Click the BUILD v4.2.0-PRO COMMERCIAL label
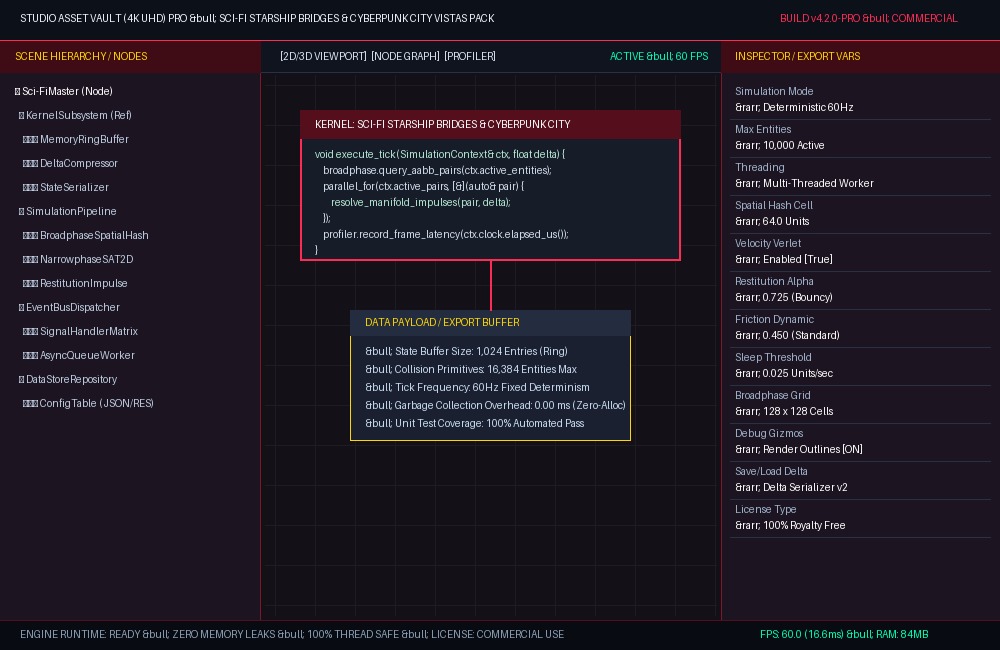 [869, 18]
